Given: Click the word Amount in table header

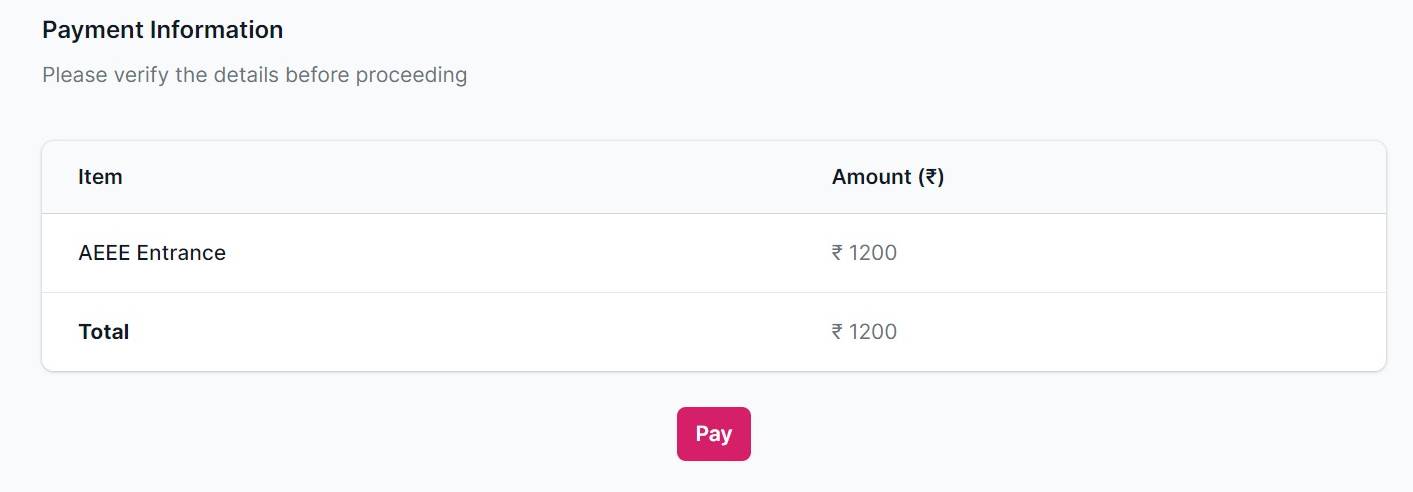Looking at the screenshot, I should (x=870, y=177).
